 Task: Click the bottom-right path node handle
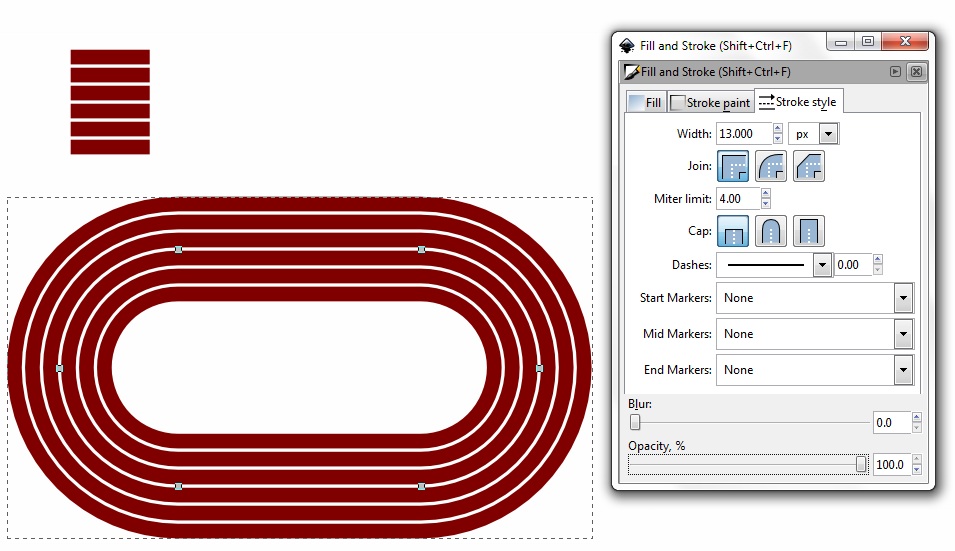pos(421,486)
